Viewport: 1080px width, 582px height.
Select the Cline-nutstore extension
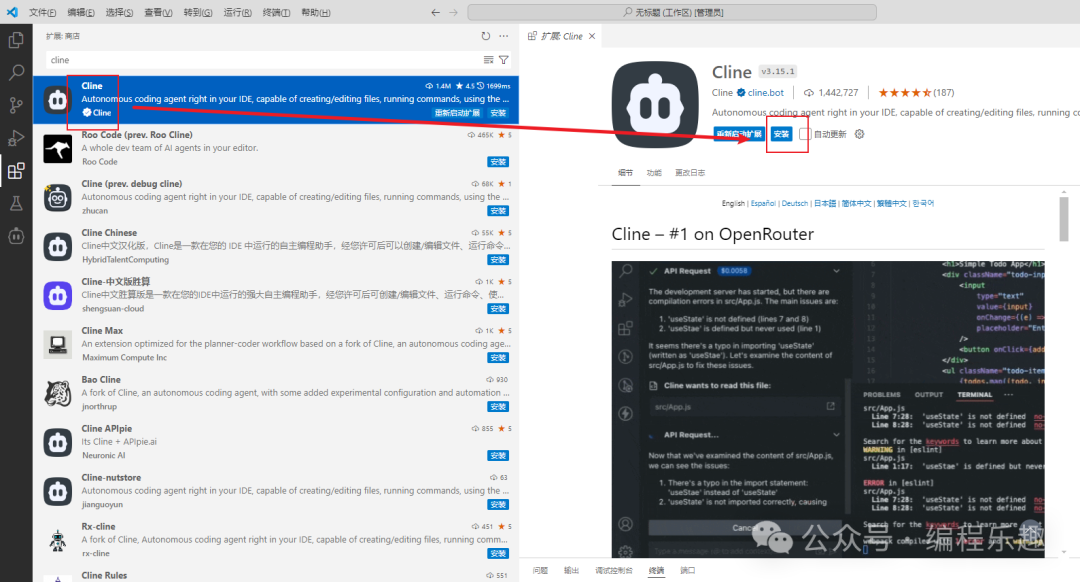[276, 490]
